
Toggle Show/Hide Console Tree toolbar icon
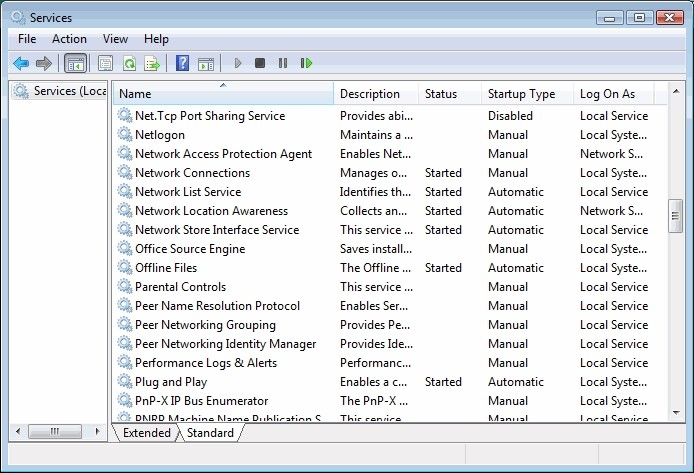(76, 63)
